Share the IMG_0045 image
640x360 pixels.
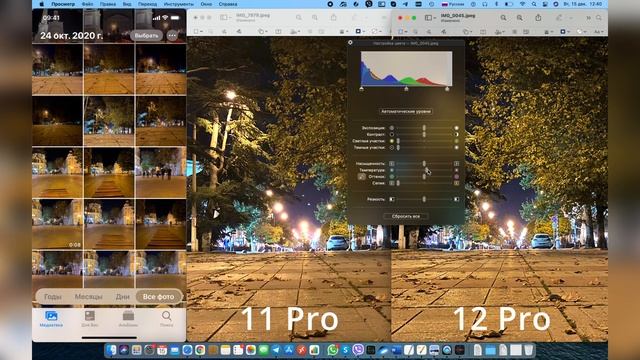[x=538, y=18]
